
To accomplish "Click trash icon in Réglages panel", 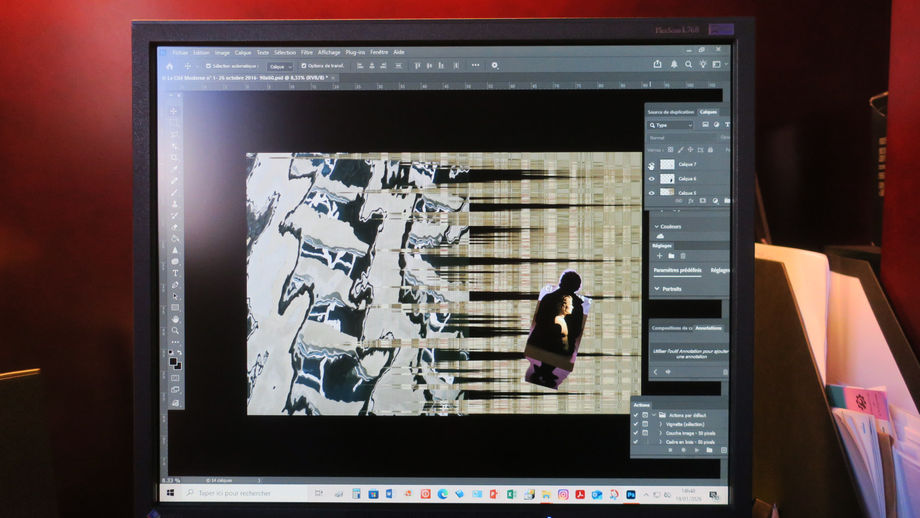I will (x=683, y=256).
